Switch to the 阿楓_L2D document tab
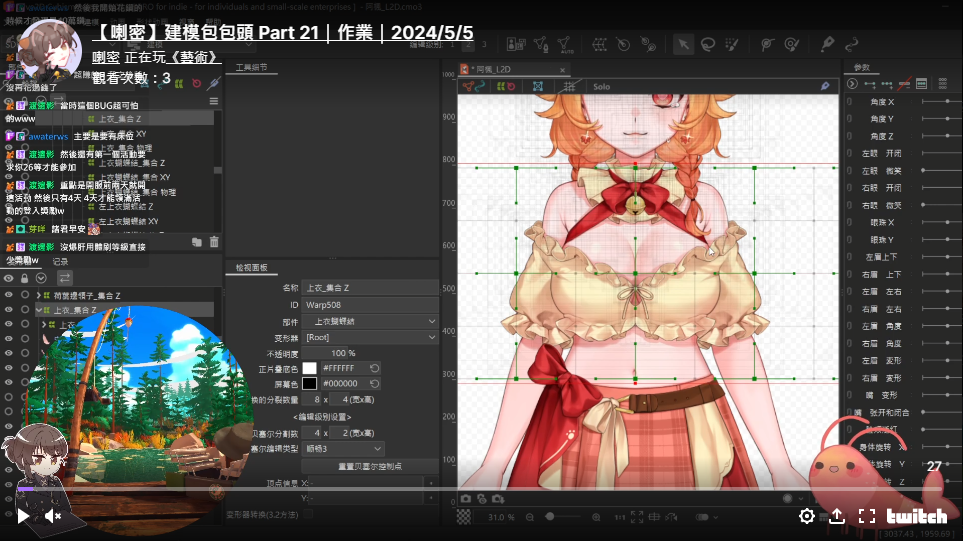The image size is (963, 541). (493, 69)
